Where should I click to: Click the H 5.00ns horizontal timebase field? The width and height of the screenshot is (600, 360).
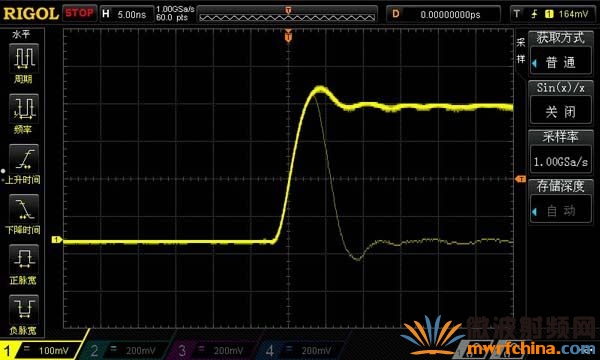(x=127, y=14)
